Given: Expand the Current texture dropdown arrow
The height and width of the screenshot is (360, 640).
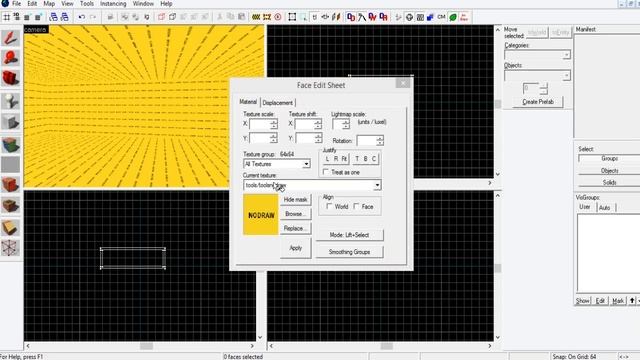Looking at the screenshot, I should tap(377, 185).
